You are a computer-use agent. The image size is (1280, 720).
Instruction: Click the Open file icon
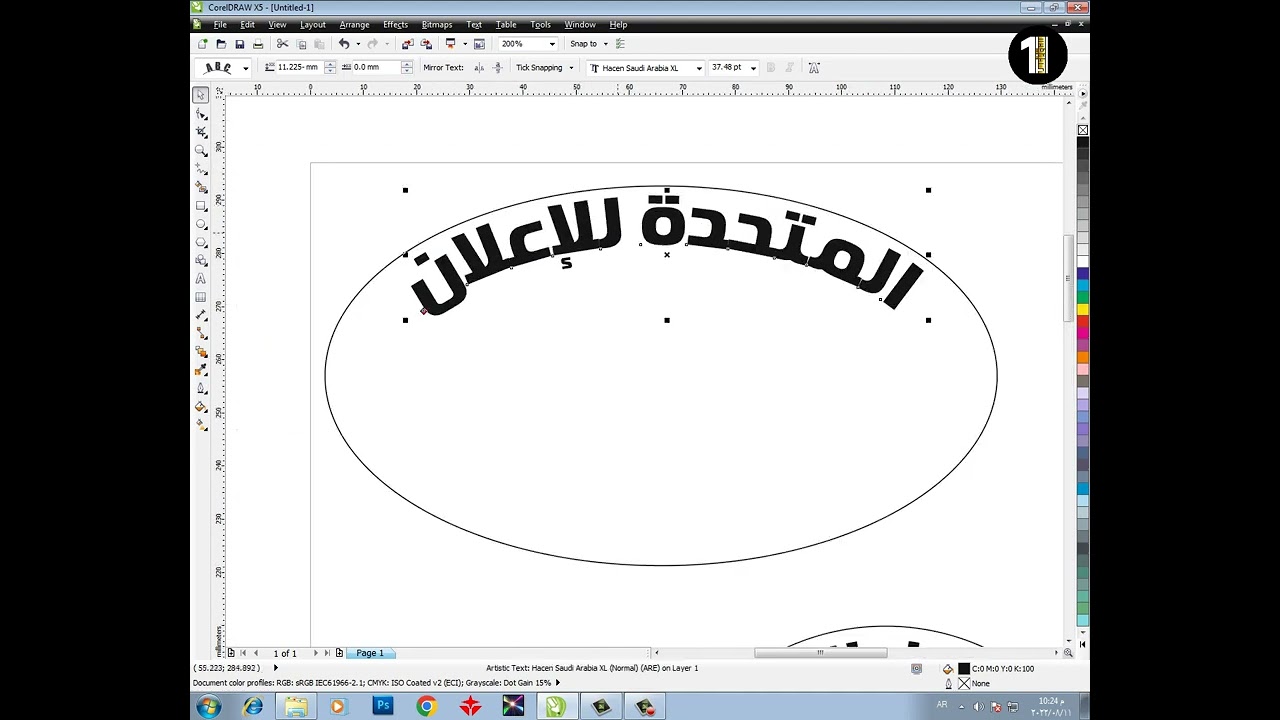click(x=221, y=44)
